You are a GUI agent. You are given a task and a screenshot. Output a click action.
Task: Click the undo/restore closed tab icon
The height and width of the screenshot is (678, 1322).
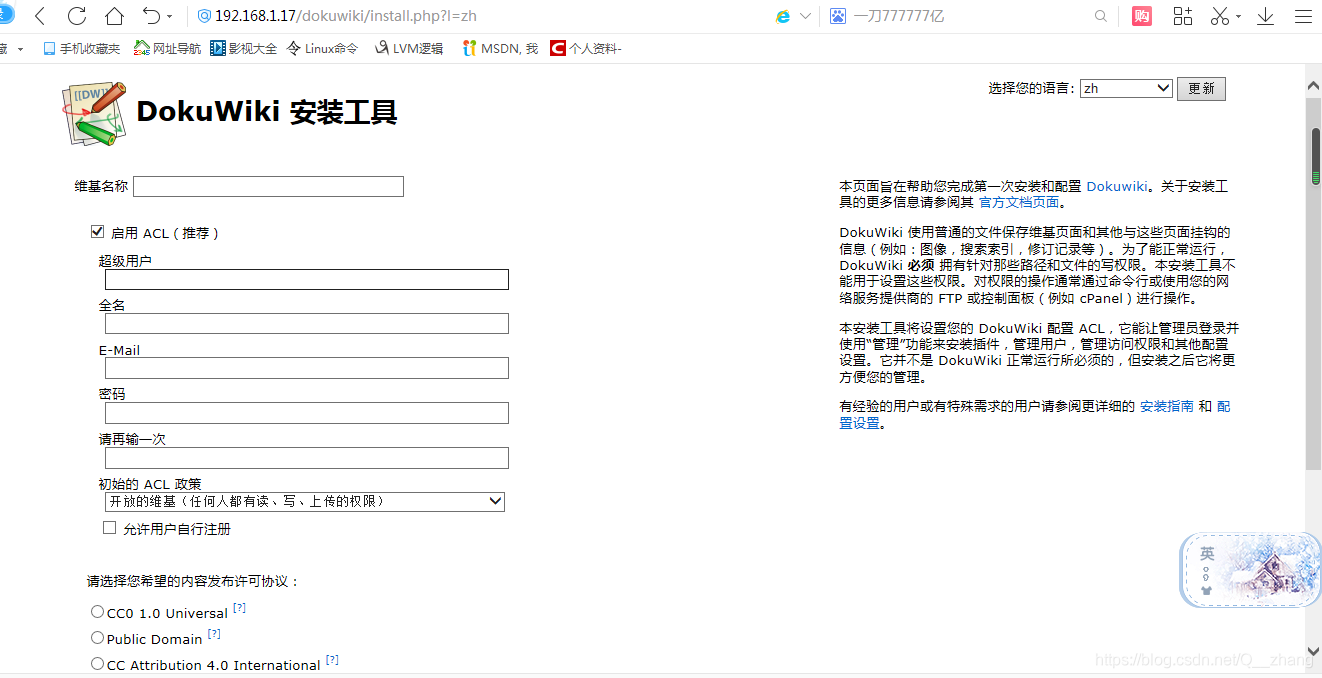(151, 16)
